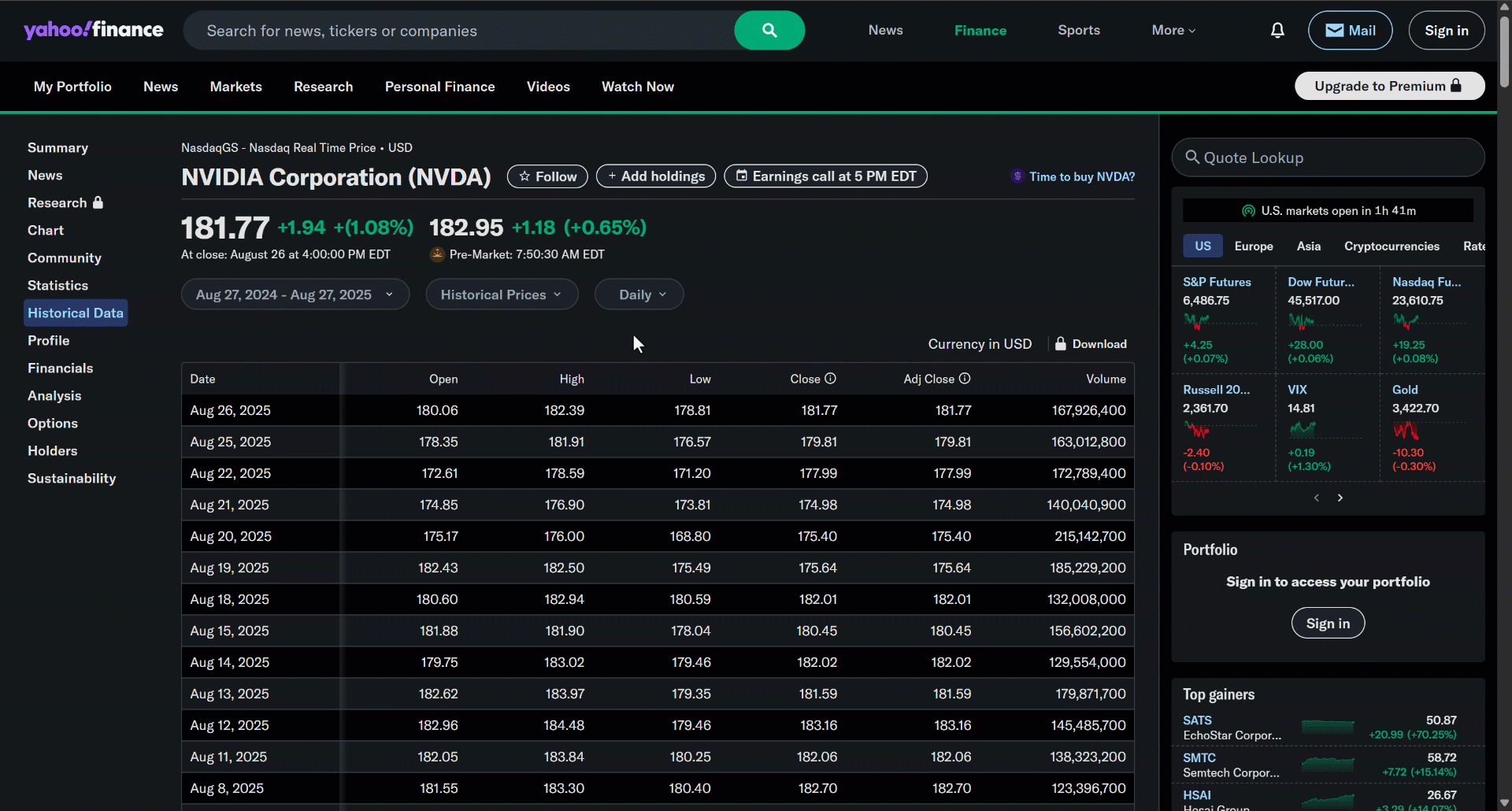Click the star icon on Follow

click(x=524, y=176)
